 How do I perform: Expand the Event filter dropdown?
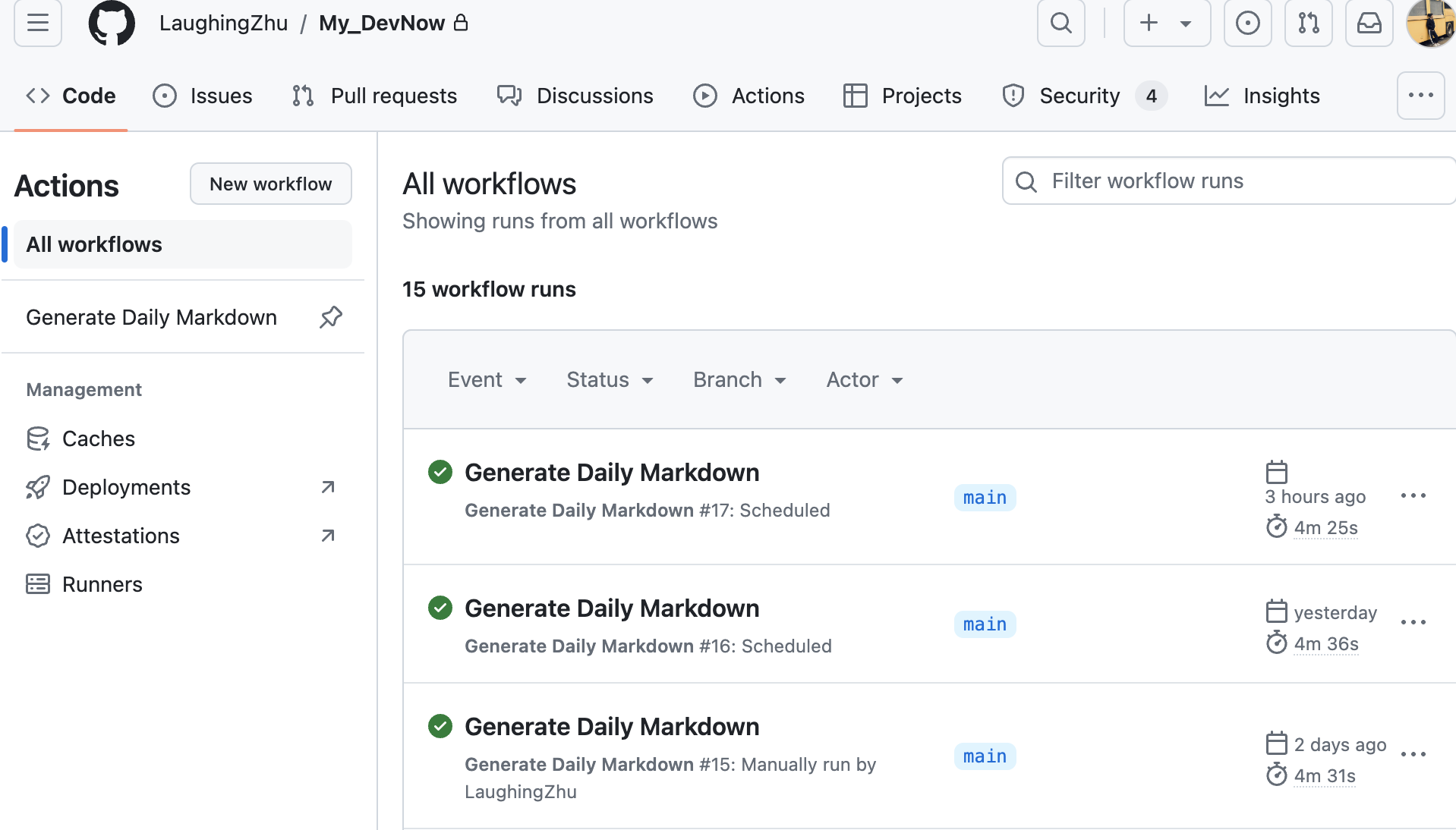click(x=487, y=380)
